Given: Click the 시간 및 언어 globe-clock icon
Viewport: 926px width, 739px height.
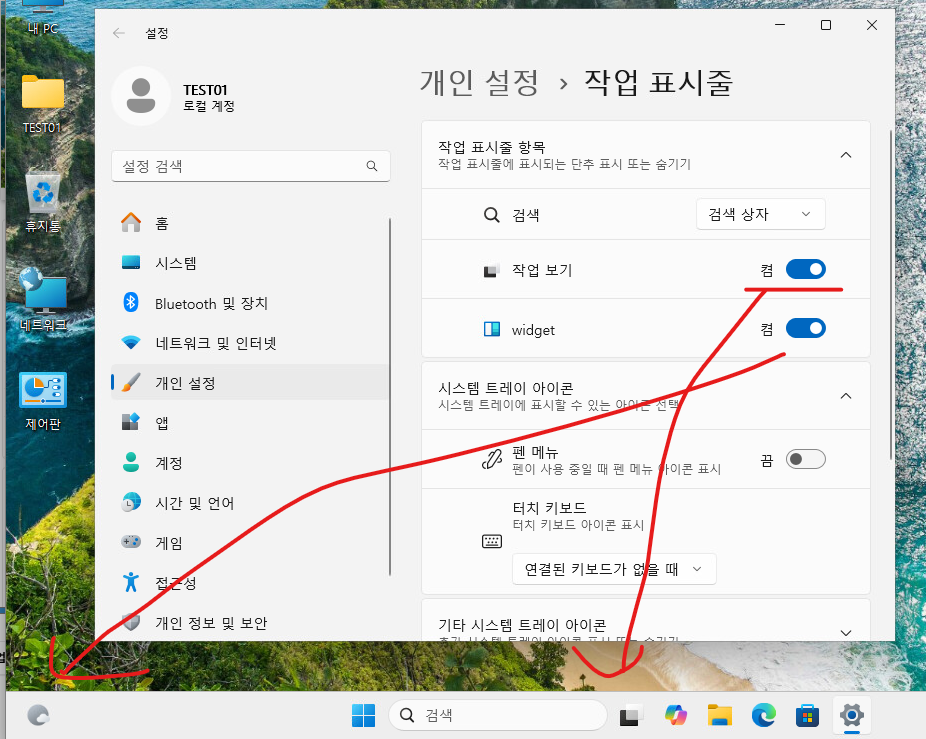Looking at the screenshot, I should click(x=131, y=503).
